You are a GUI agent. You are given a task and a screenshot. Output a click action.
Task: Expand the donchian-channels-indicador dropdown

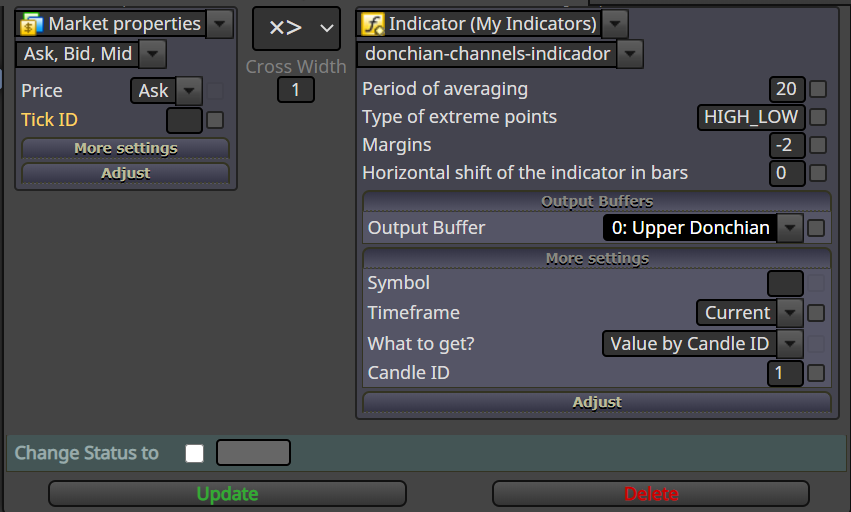tap(630, 54)
